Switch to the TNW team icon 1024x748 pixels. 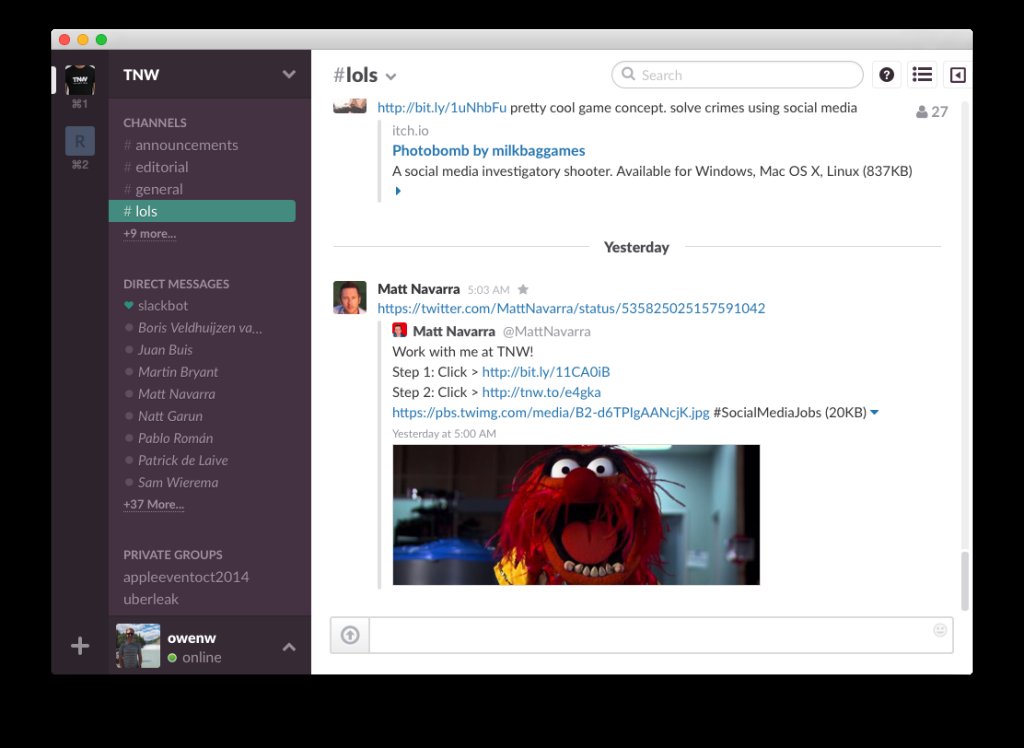tap(80, 80)
